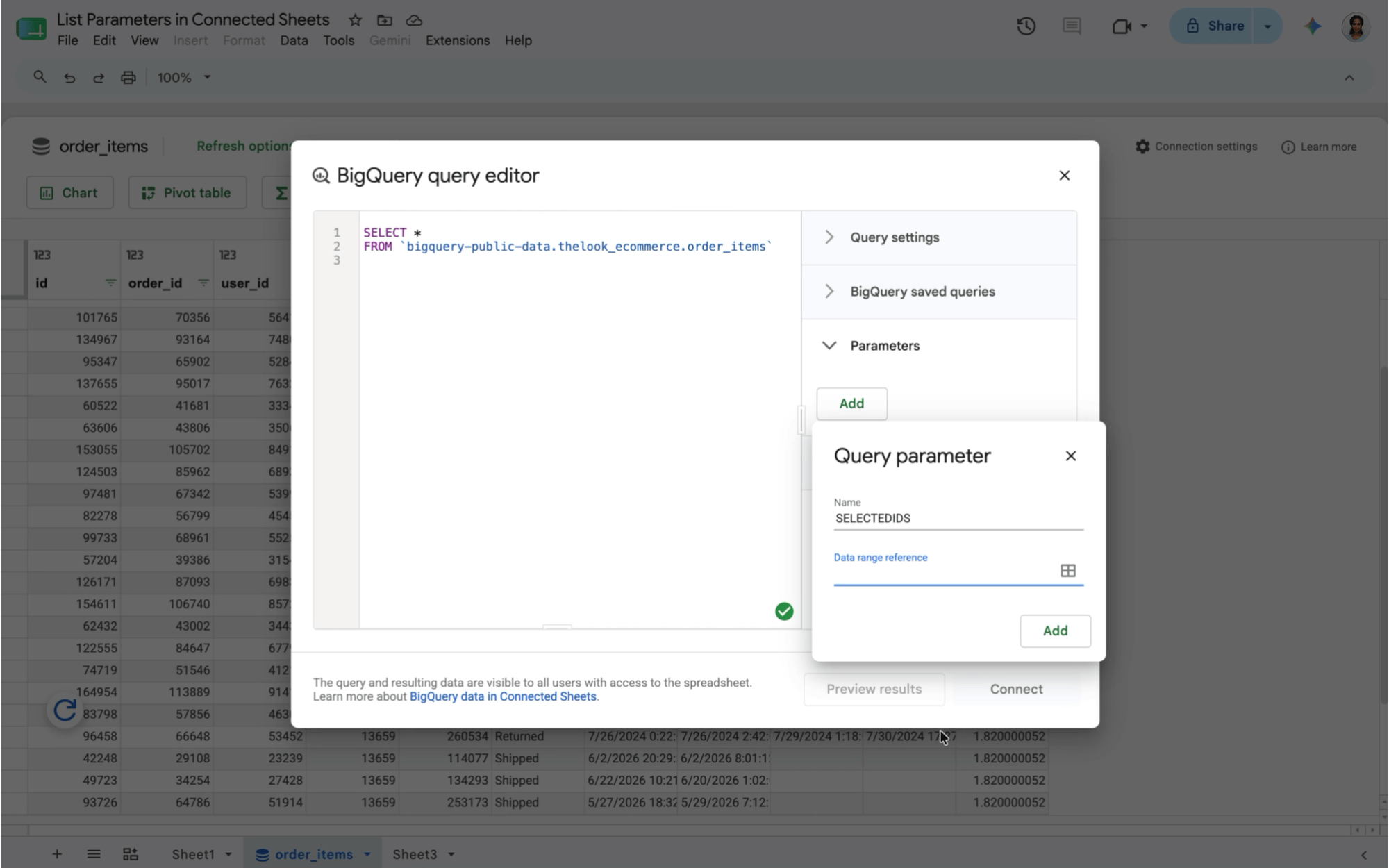Open the File menu
1389x868 pixels.
pyautogui.click(x=67, y=41)
